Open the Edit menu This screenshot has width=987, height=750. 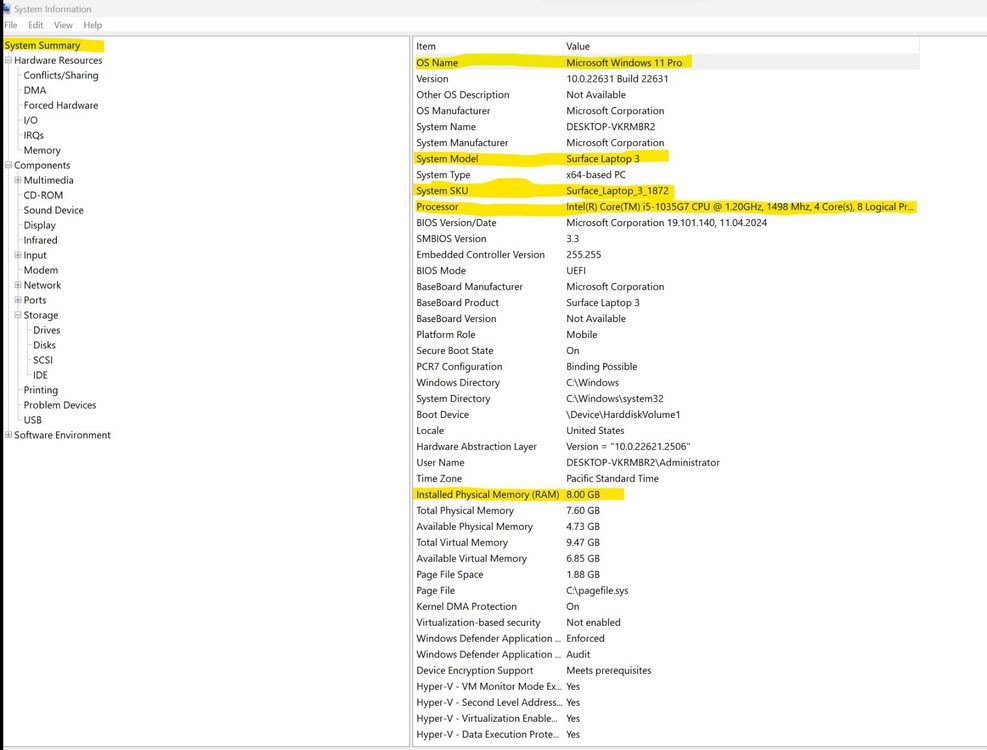pyautogui.click(x=35, y=25)
